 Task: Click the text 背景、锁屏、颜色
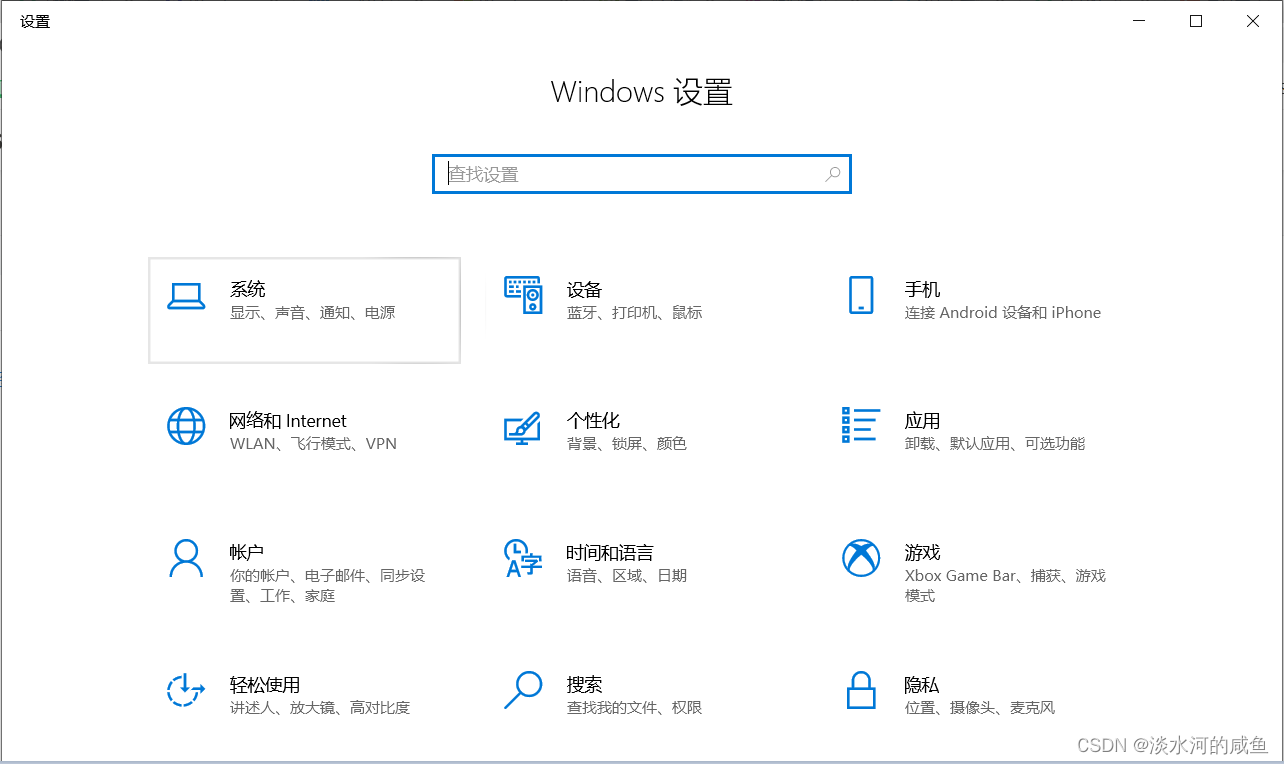pyautogui.click(x=626, y=444)
